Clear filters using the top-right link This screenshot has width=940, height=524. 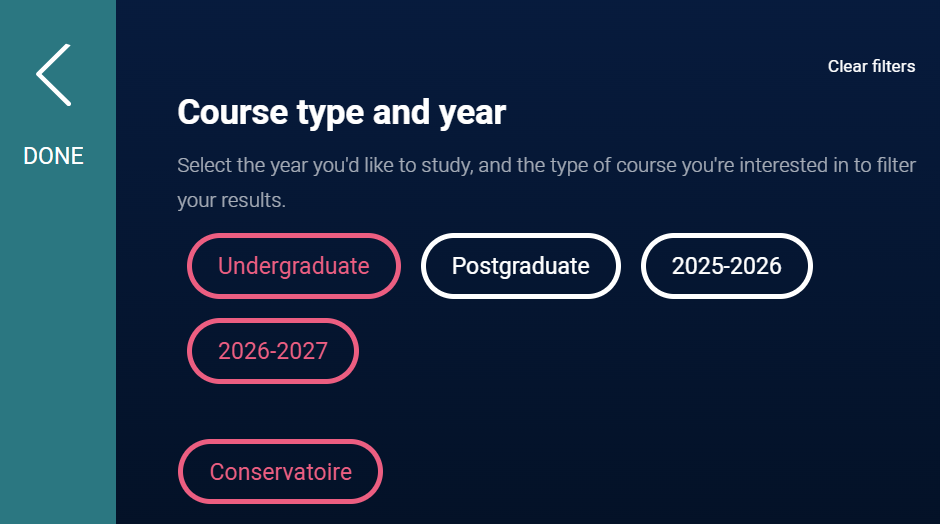[x=871, y=67]
